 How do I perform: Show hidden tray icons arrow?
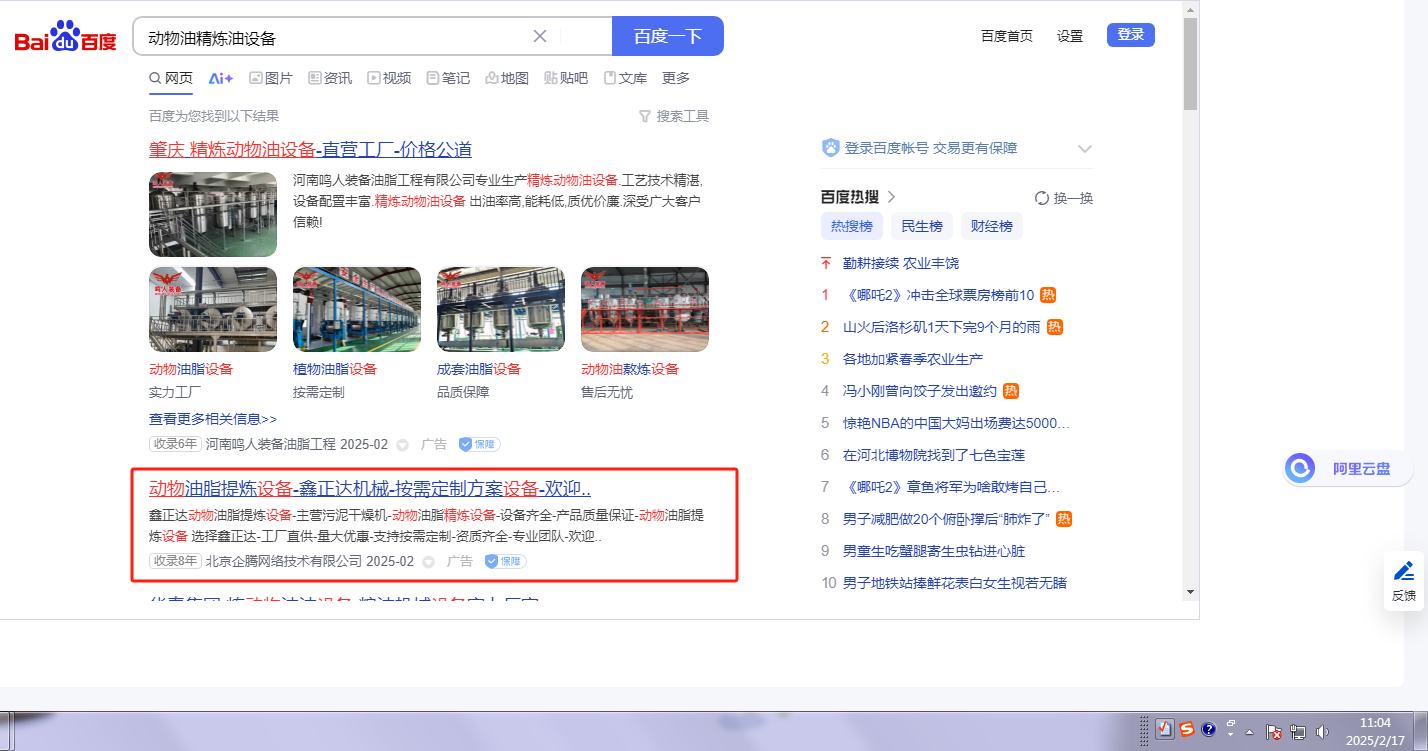point(1249,732)
